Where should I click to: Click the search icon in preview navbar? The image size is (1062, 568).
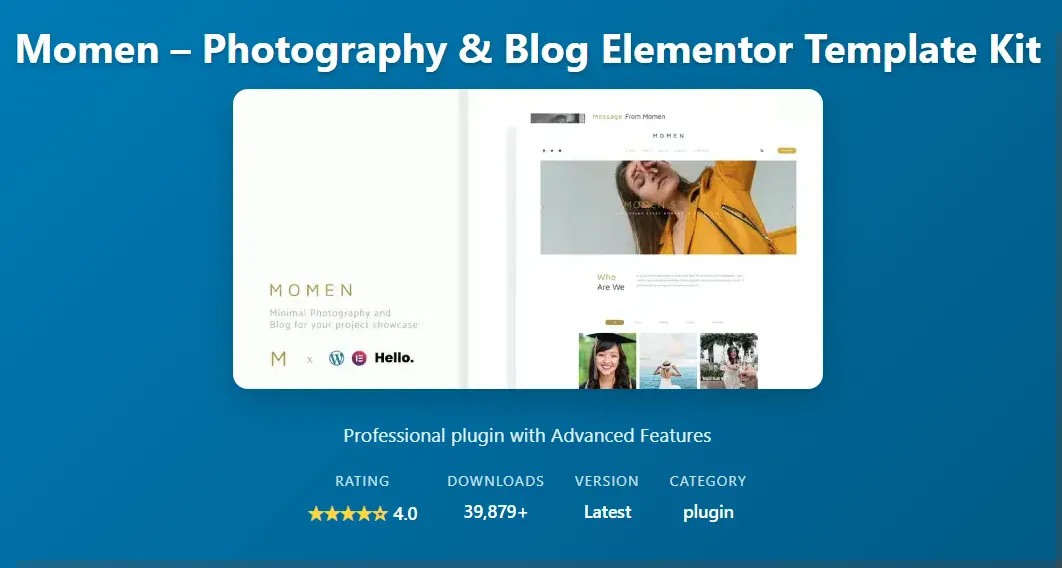[x=761, y=151]
